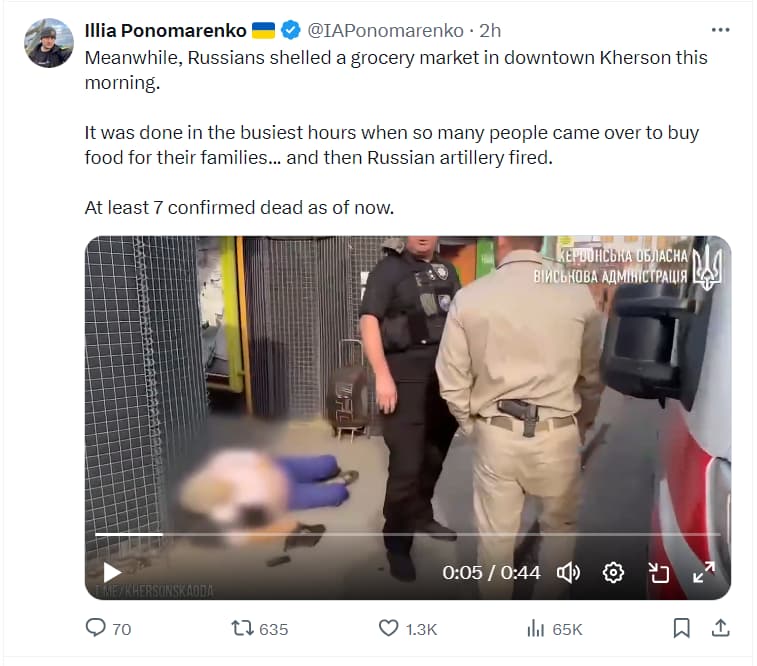Screen dimensions: 757x666
Task: Play the video
Action: click(112, 573)
